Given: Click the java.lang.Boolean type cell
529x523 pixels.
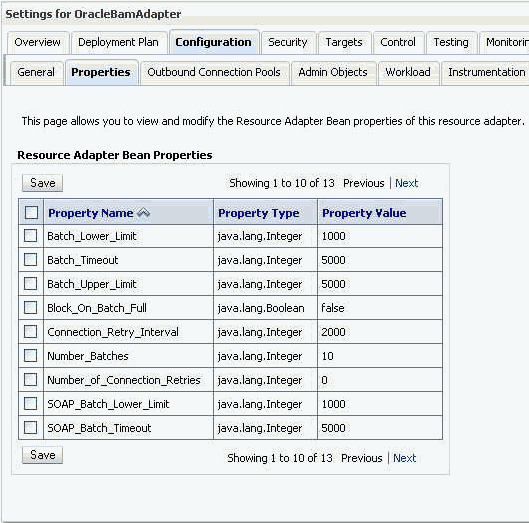Looking at the screenshot, I should [261, 308].
